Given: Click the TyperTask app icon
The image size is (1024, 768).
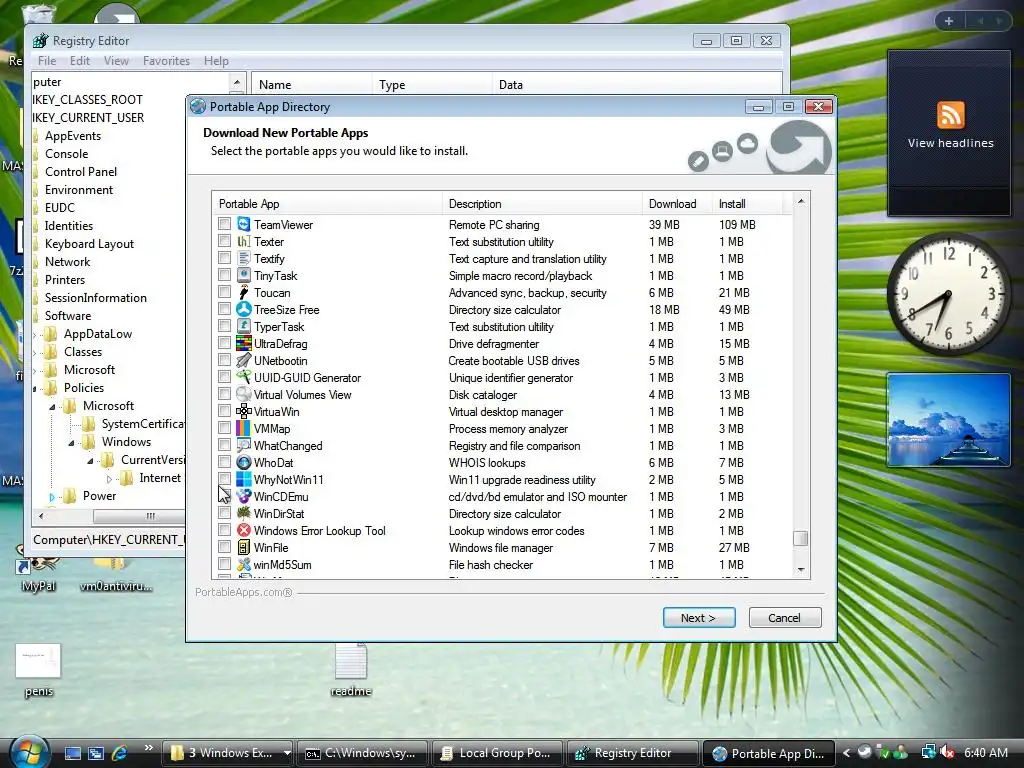Looking at the screenshot, I should (x=244, y=327).
